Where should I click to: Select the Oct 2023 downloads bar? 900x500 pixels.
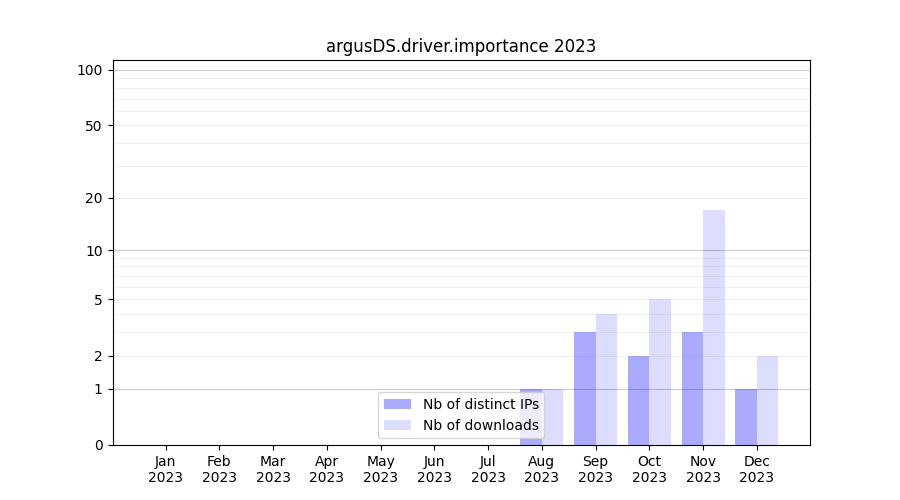tap(660, 371)
